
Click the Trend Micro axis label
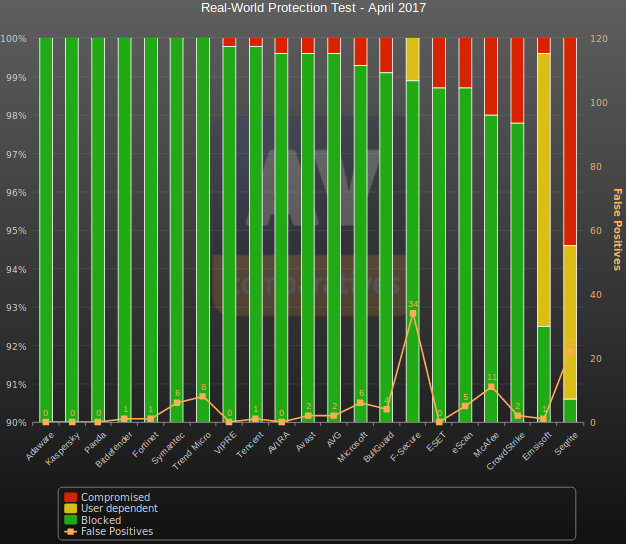[191, 451]
